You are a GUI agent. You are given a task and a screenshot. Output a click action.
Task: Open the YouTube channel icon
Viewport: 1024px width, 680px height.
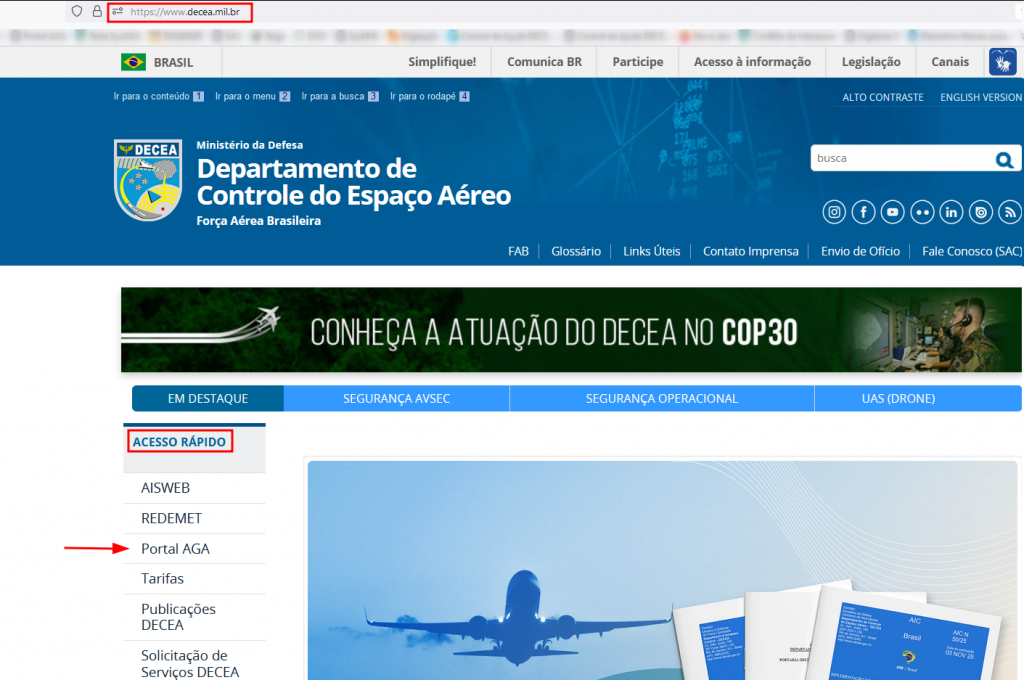(x=892, y=212)
